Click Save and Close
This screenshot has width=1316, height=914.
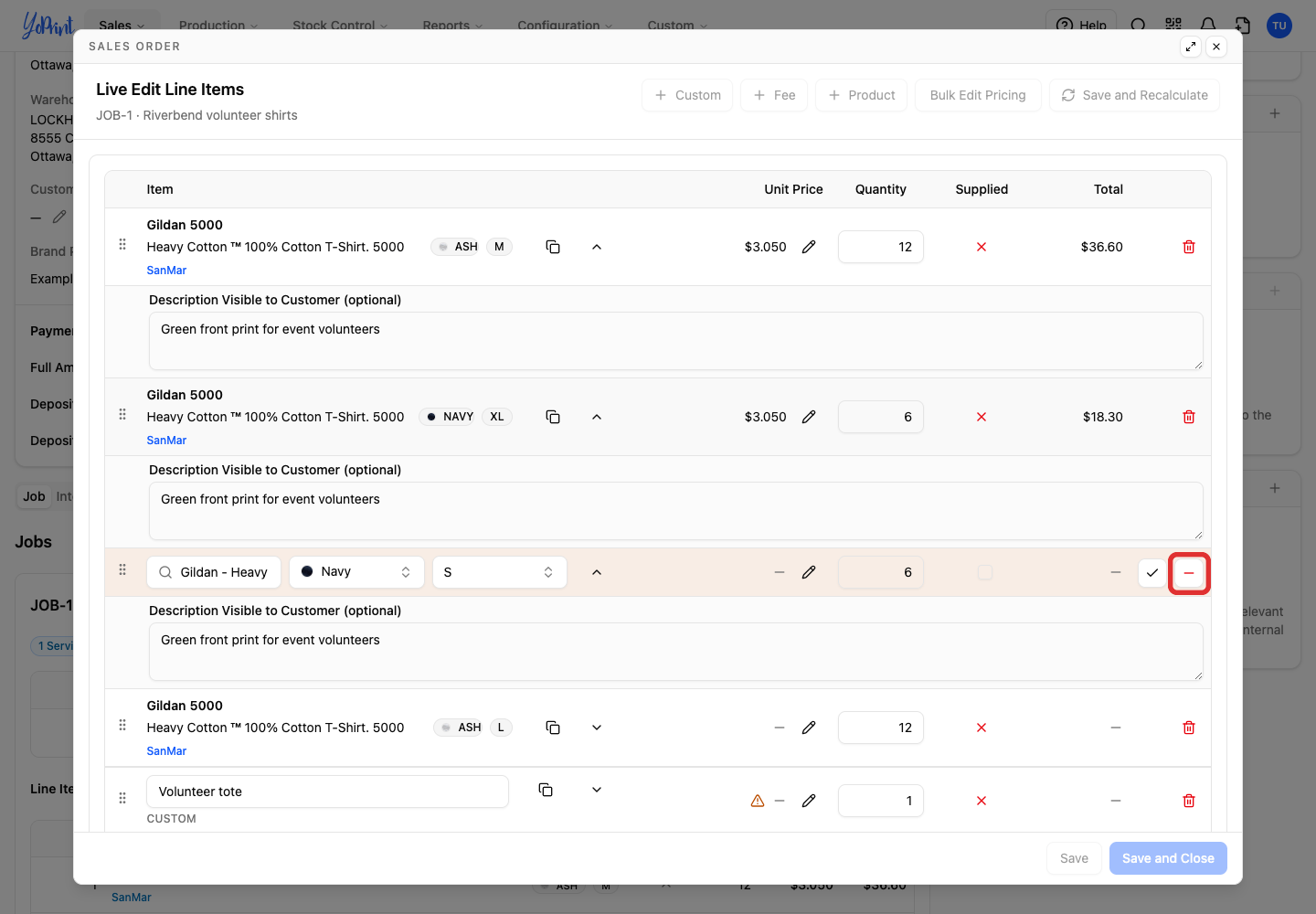pos(1168,858)
